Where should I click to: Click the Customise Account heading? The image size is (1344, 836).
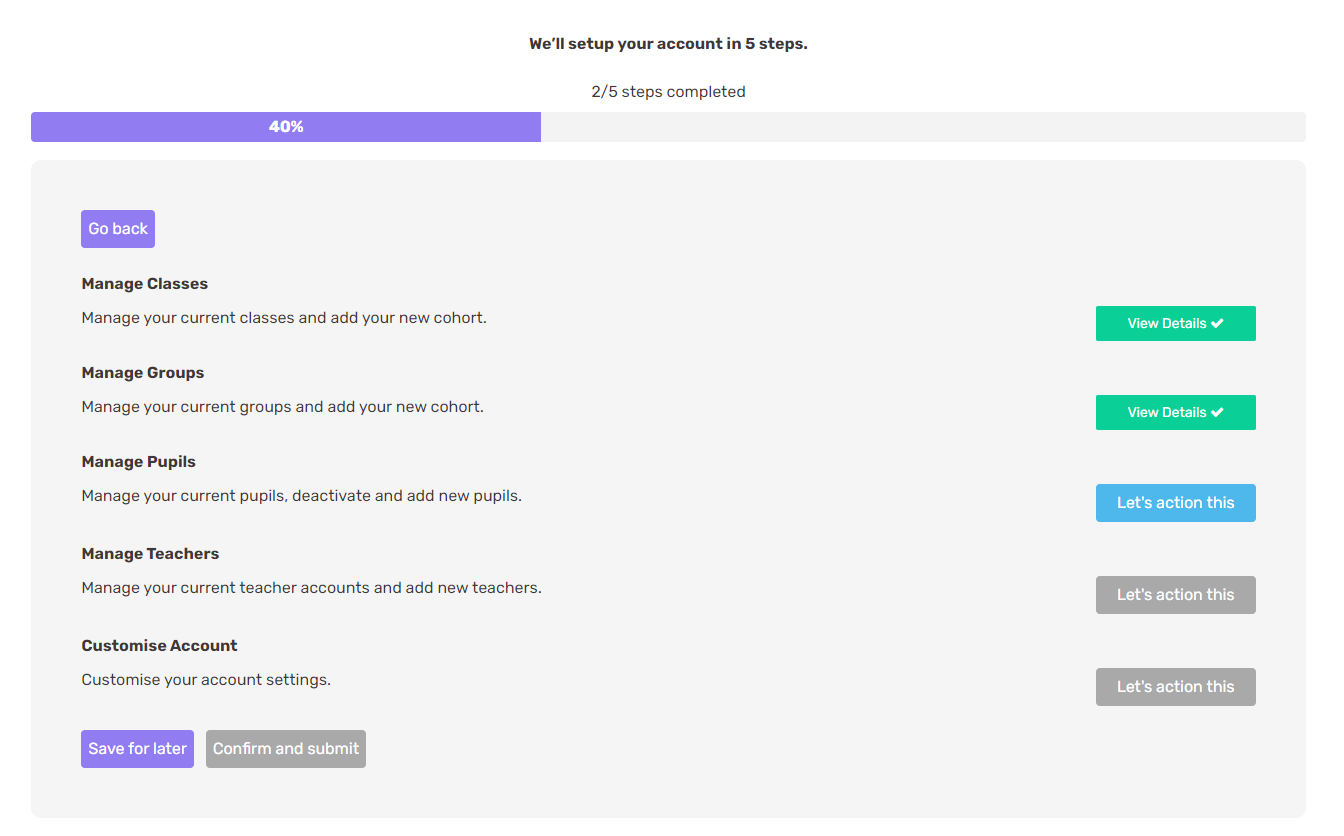tap(160, 646)
